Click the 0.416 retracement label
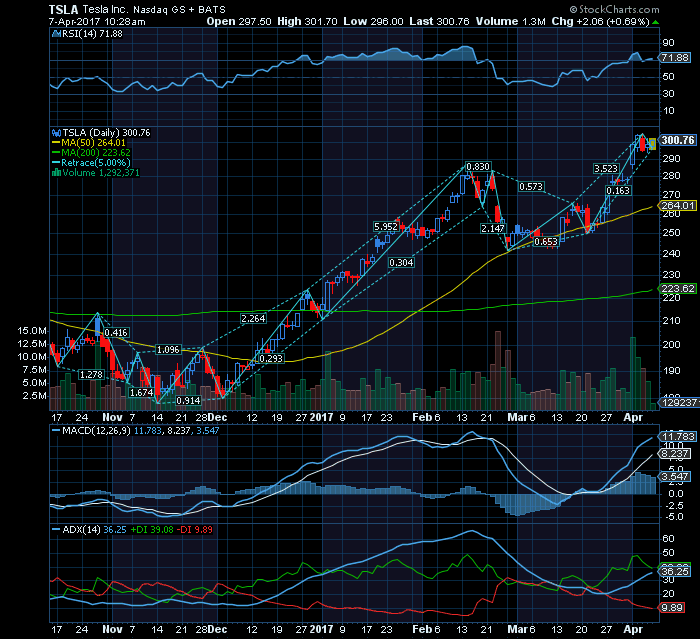The width and height of the screenshot is (700, 639). click(x=116, y=333)
